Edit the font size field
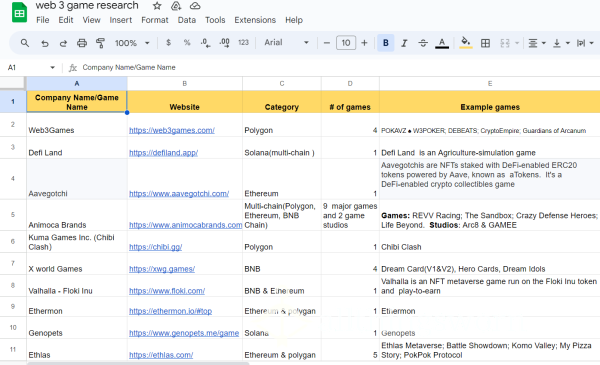Viewport: 600px width, 365px height. coord(346,43)
